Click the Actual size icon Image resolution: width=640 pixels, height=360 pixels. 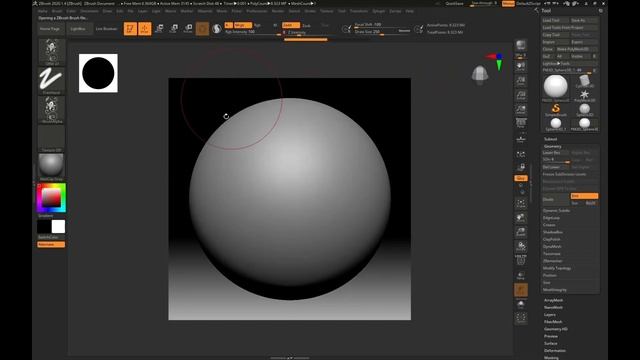(x=521, y=95)
